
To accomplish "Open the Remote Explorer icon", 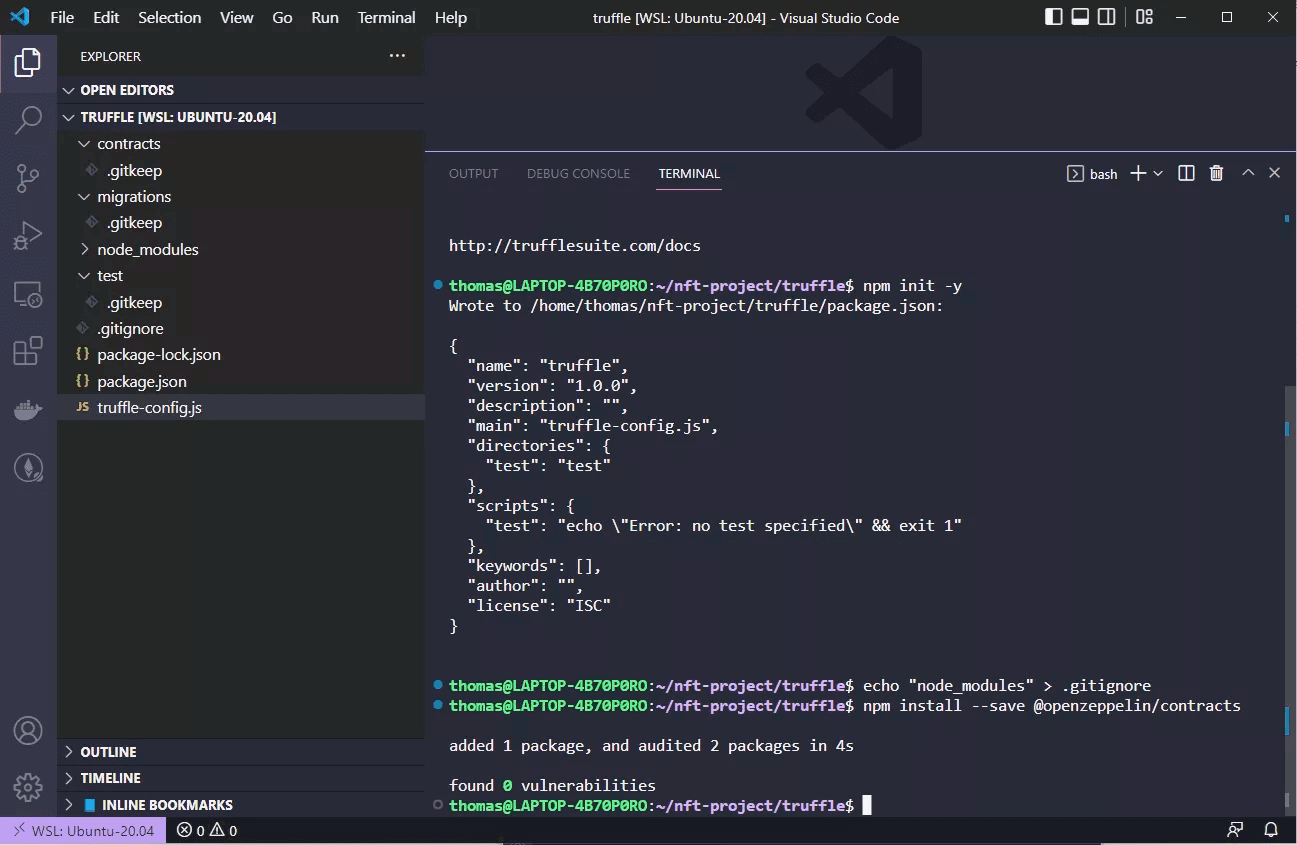I will click(28, 294).
